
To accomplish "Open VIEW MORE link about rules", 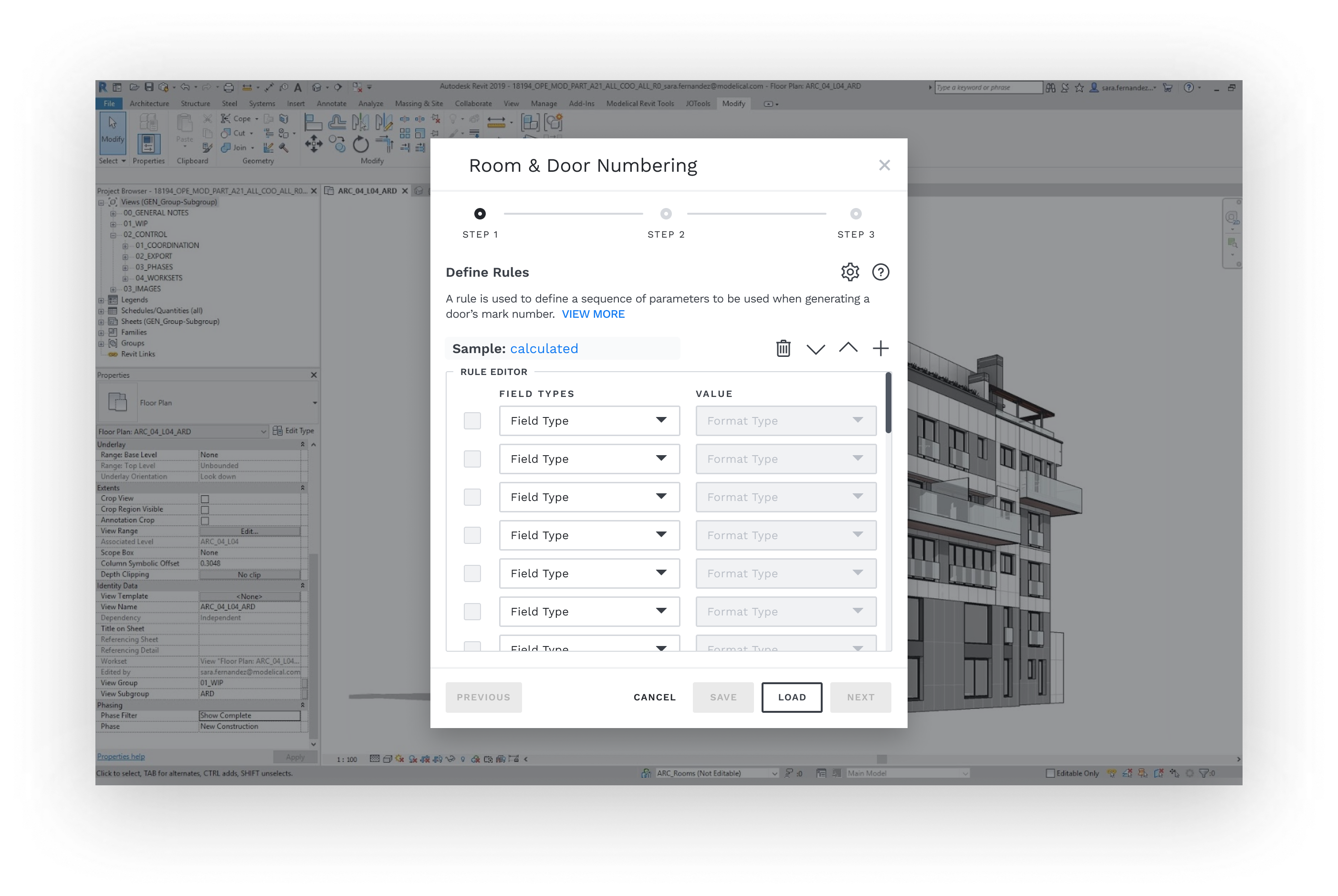I will pos(593,314).
